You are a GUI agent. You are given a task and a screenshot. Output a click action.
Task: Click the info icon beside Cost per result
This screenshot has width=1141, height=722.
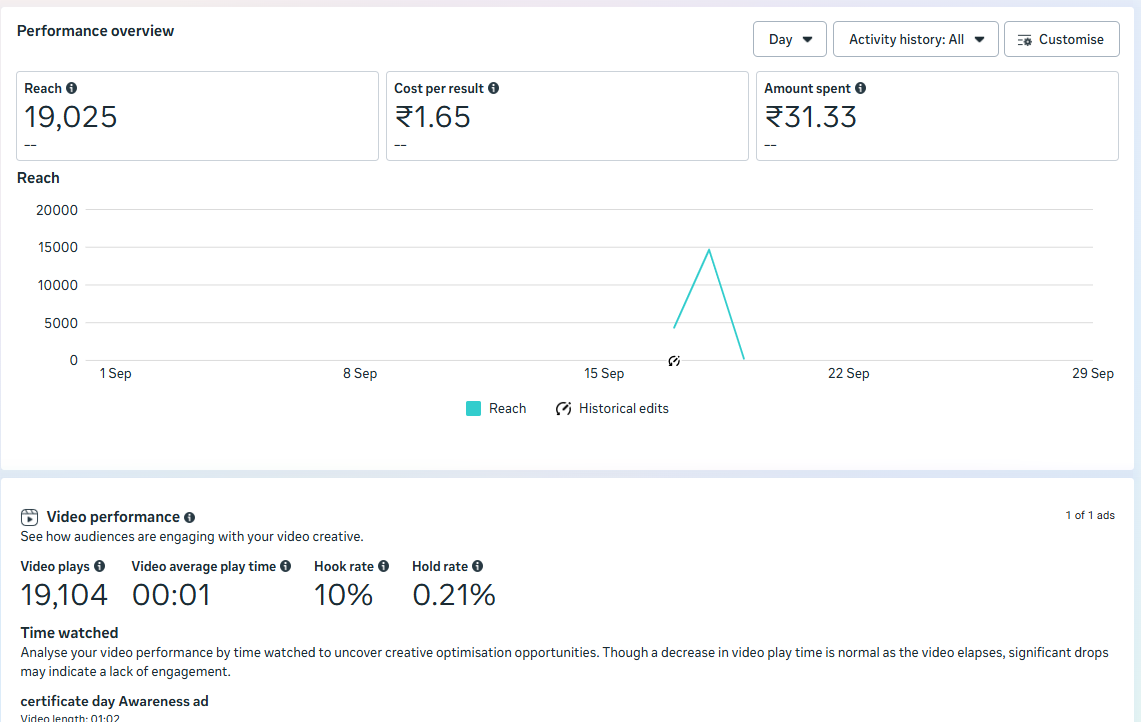[493, 88]
